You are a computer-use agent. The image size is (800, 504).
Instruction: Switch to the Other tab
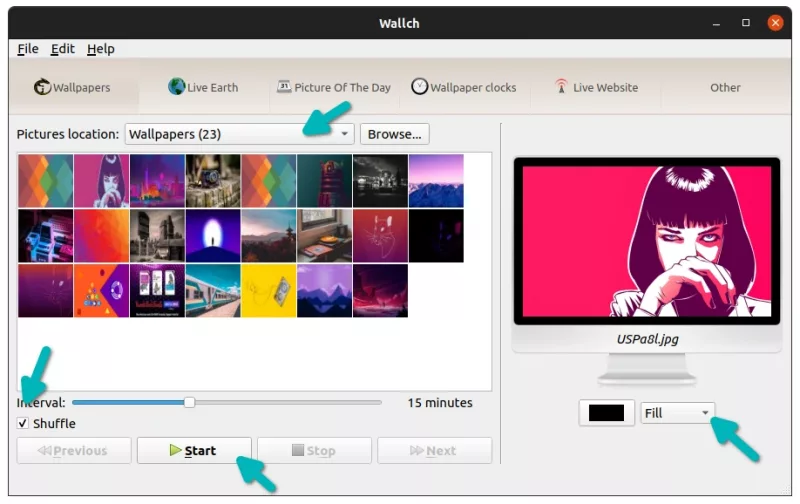(725, 87)
